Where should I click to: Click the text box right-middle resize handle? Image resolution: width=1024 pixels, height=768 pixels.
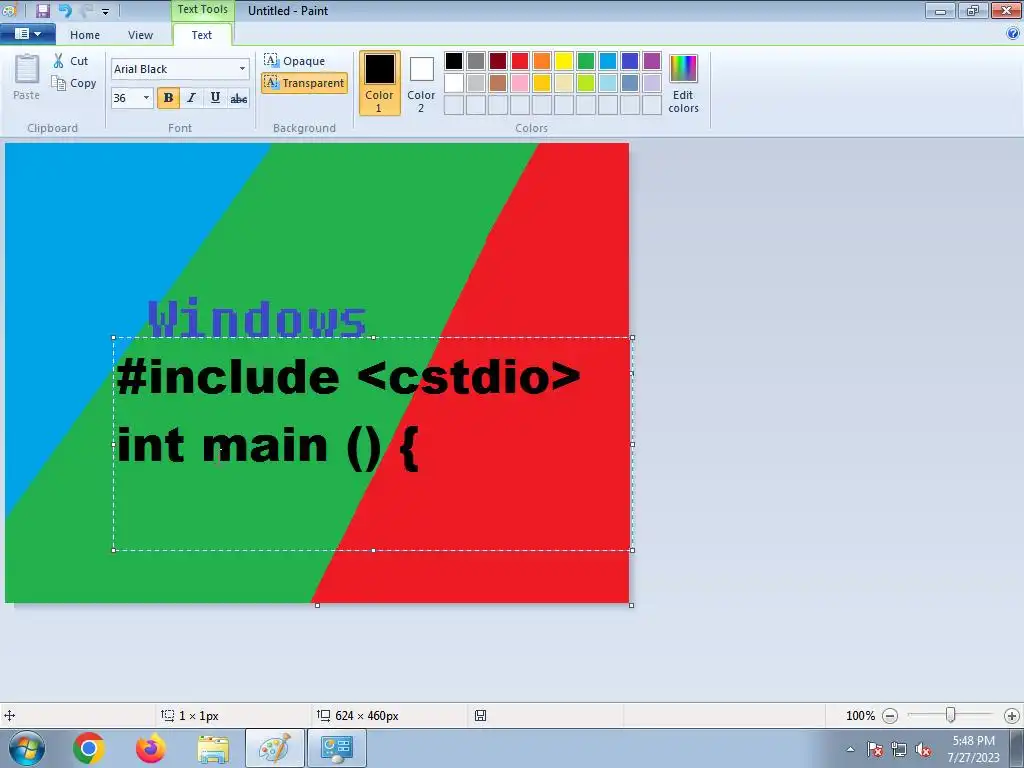pyautogui.click(x=632, y=444)
